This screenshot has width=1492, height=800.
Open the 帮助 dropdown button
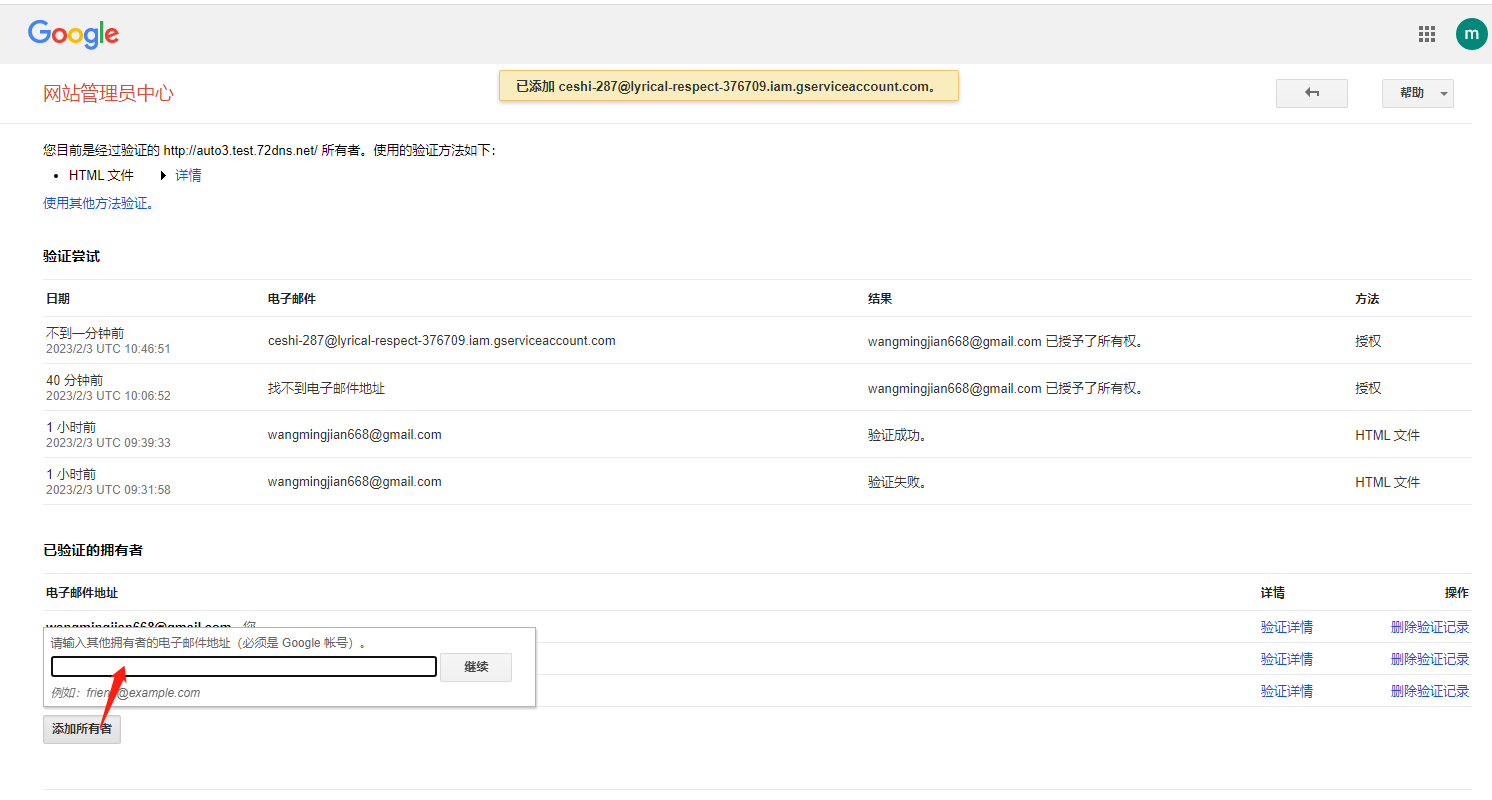[x=1417, y=93]
